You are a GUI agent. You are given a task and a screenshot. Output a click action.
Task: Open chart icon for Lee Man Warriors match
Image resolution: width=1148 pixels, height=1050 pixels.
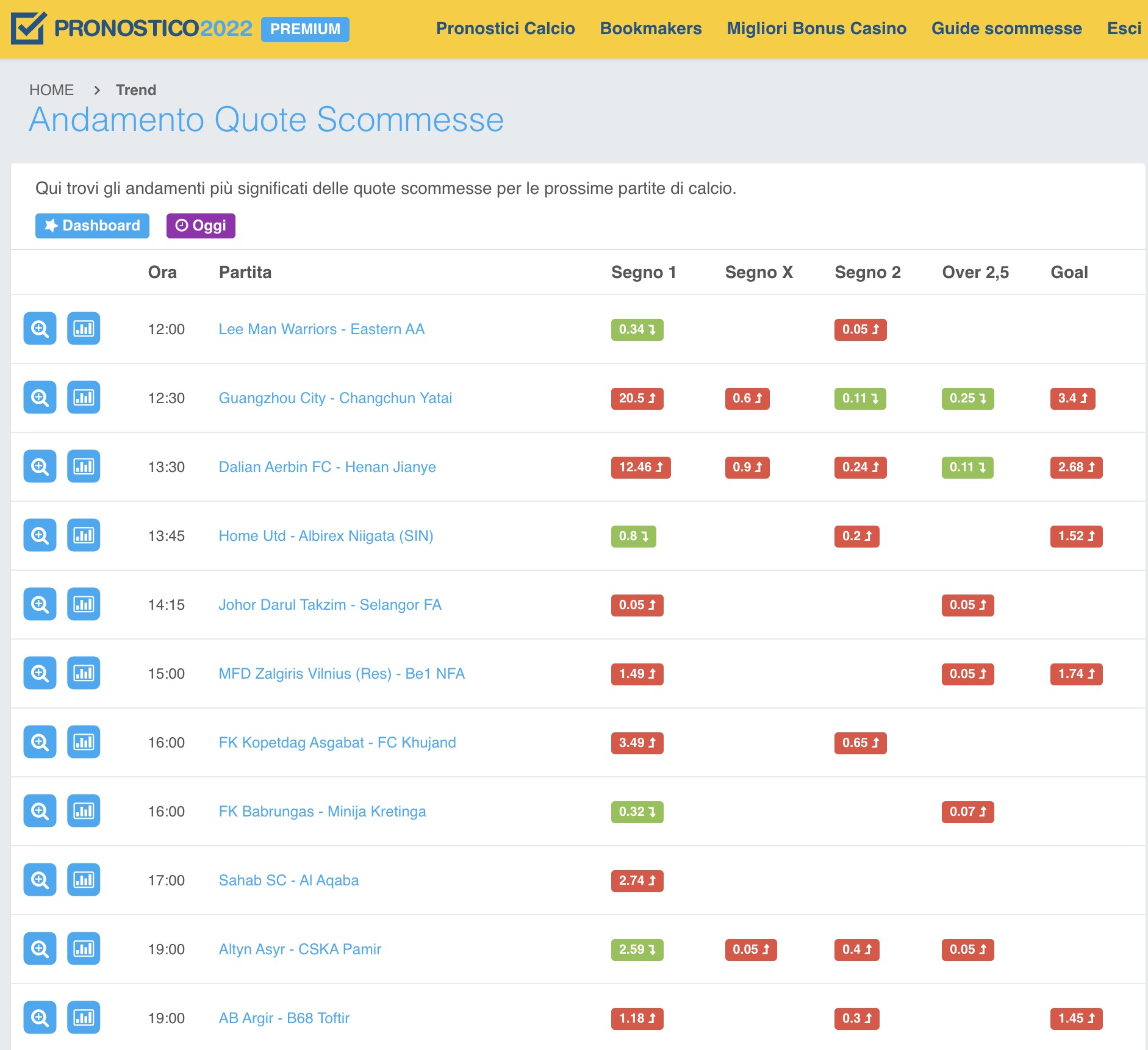coord(84,329)
